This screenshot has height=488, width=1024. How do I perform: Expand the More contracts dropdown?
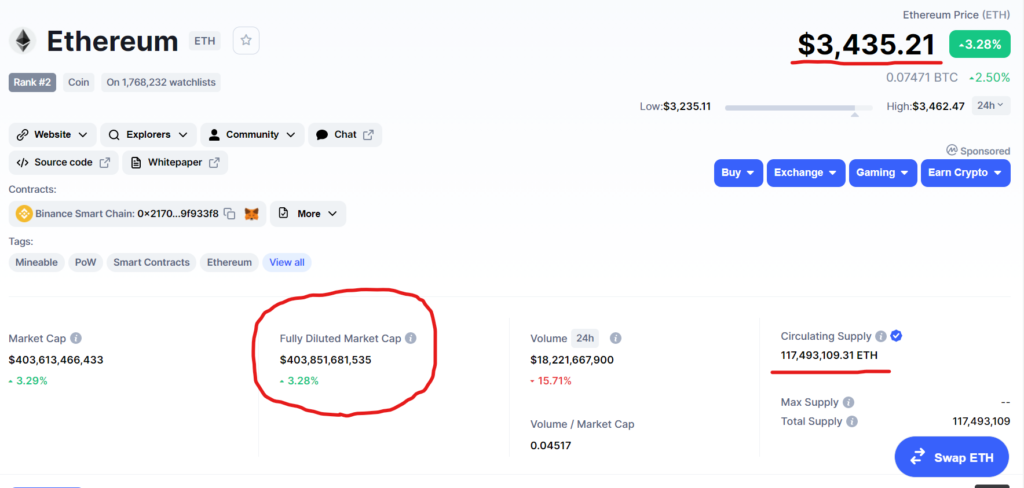click(308, 214)
